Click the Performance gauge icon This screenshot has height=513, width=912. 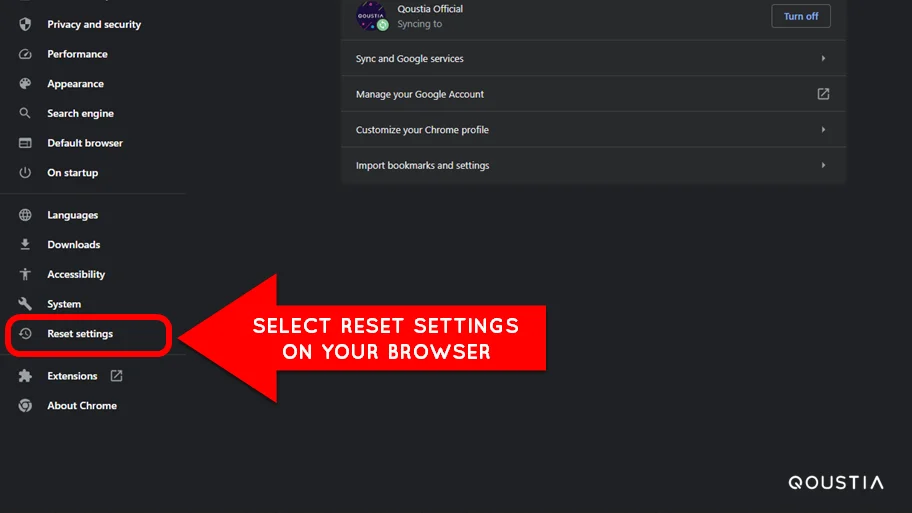[x=25, y=54]
